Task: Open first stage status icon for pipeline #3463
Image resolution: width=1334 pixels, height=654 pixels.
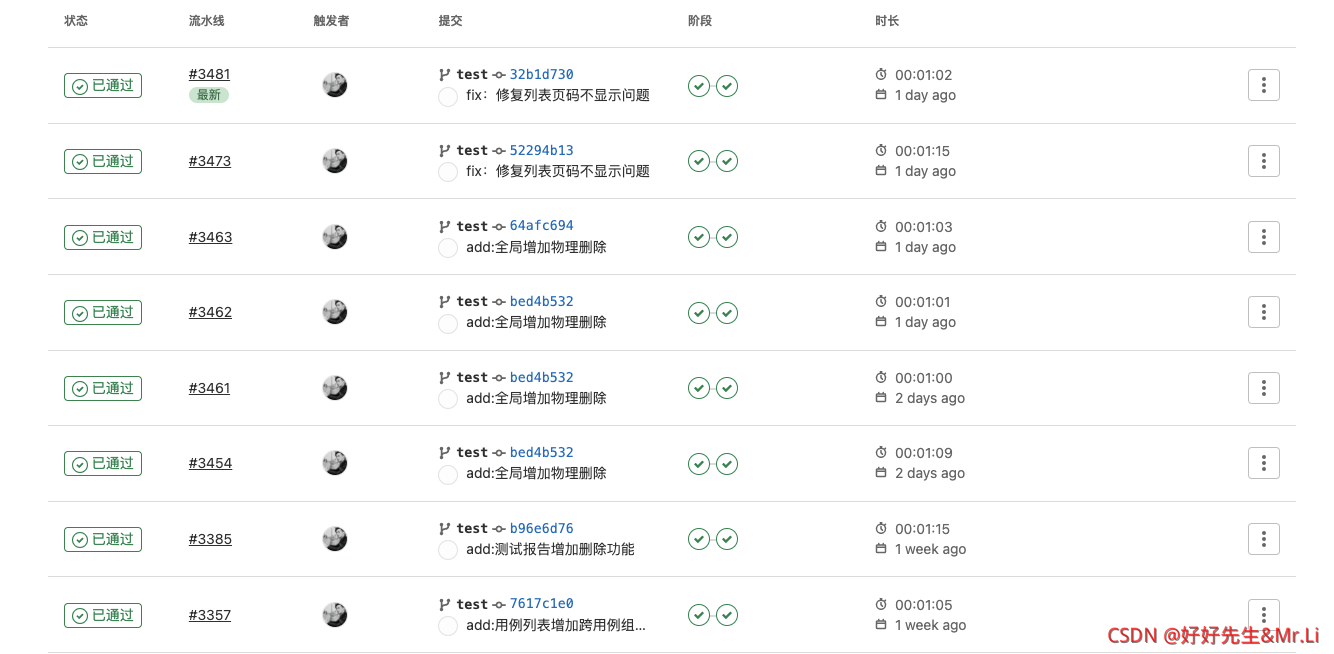Action: 699,237
